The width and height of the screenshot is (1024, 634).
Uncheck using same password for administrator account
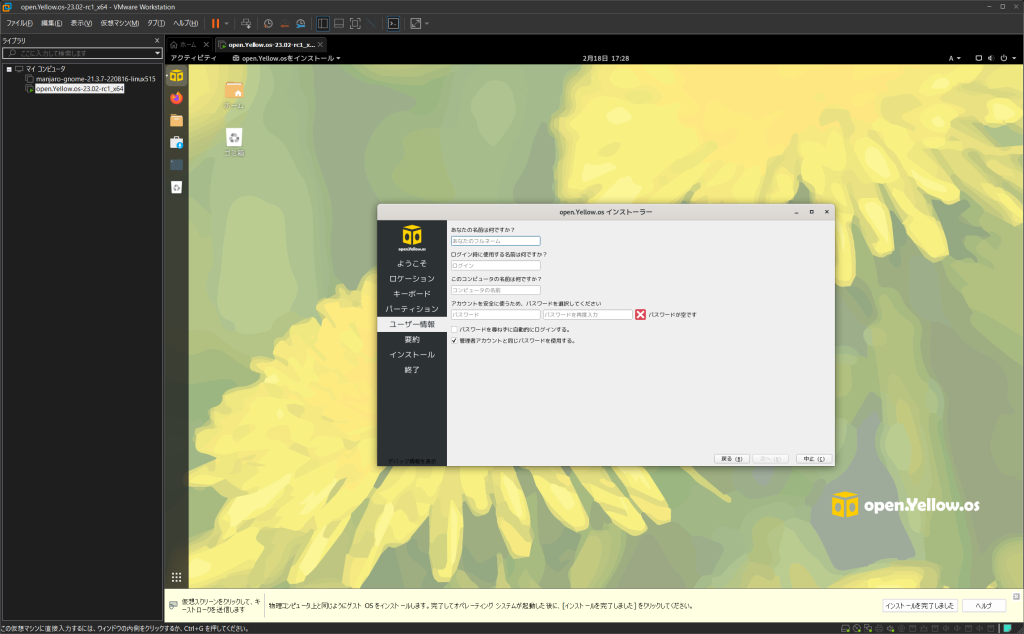[455, 340]
